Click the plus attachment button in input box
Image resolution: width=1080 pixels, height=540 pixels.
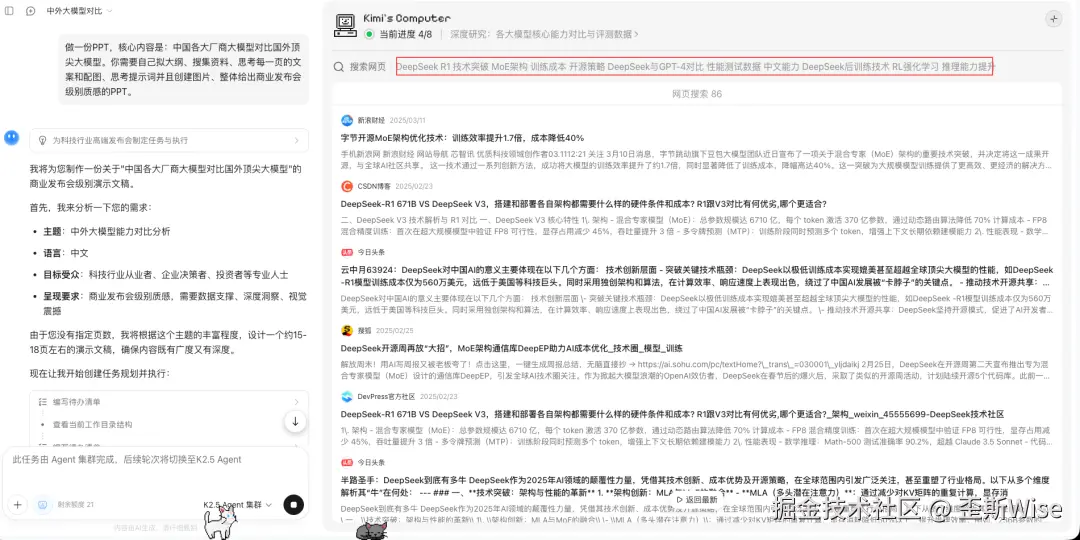point(18,504)
